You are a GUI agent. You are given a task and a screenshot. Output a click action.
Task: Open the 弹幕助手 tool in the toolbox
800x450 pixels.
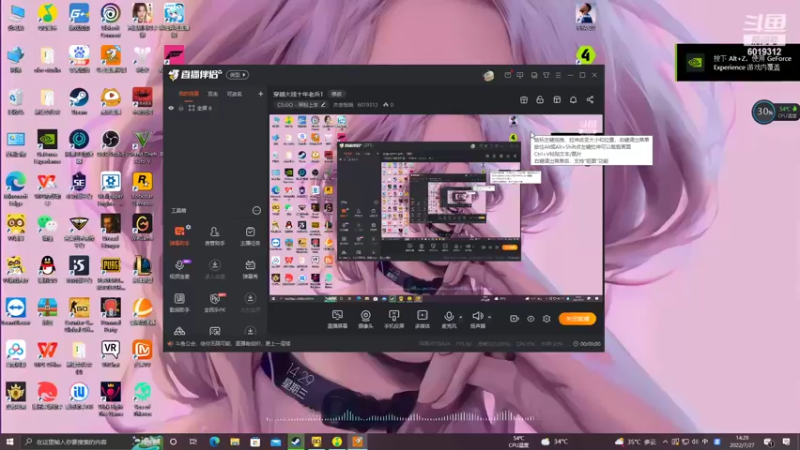click(x=180, y=236)
